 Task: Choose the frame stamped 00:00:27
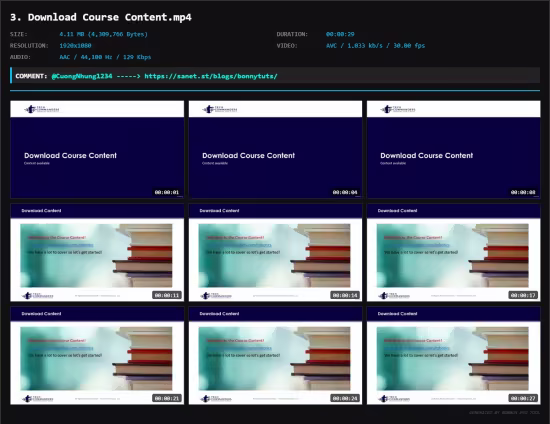pos(454,356)
